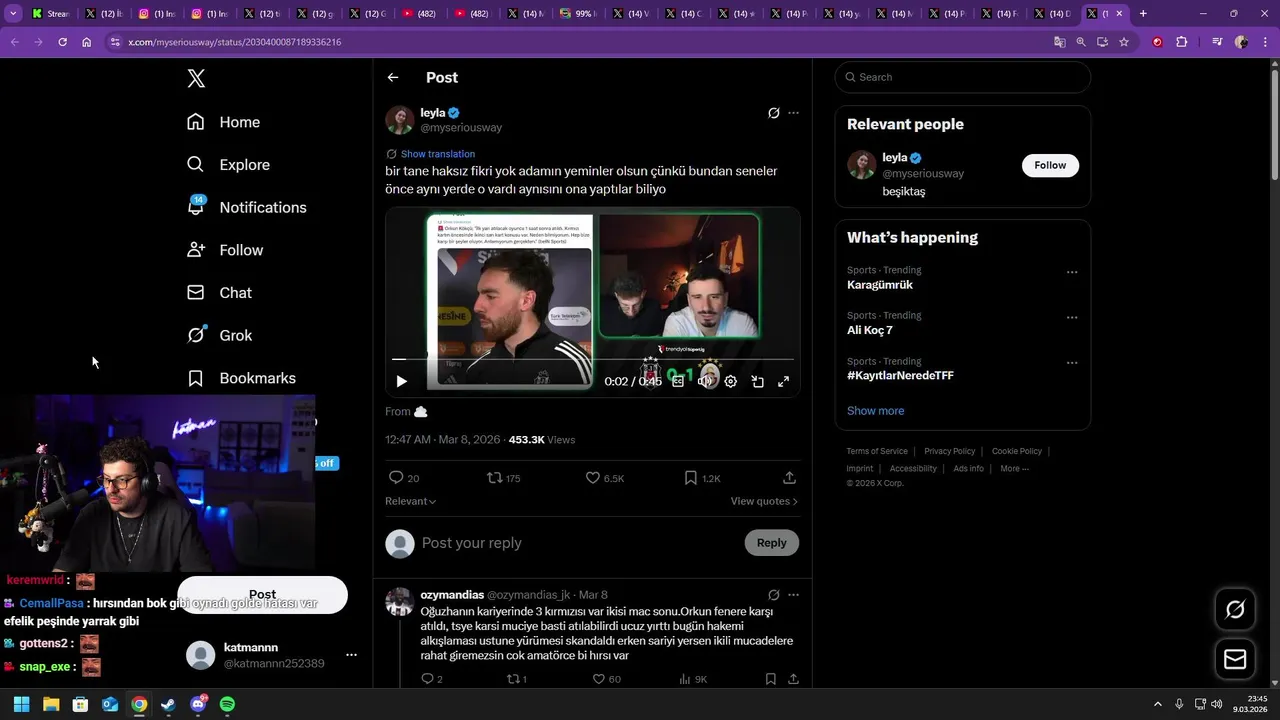The width and height of the screenshot is (1280, 720).
Task: Like the post with 6.5K likes
Action: point(605,478)
